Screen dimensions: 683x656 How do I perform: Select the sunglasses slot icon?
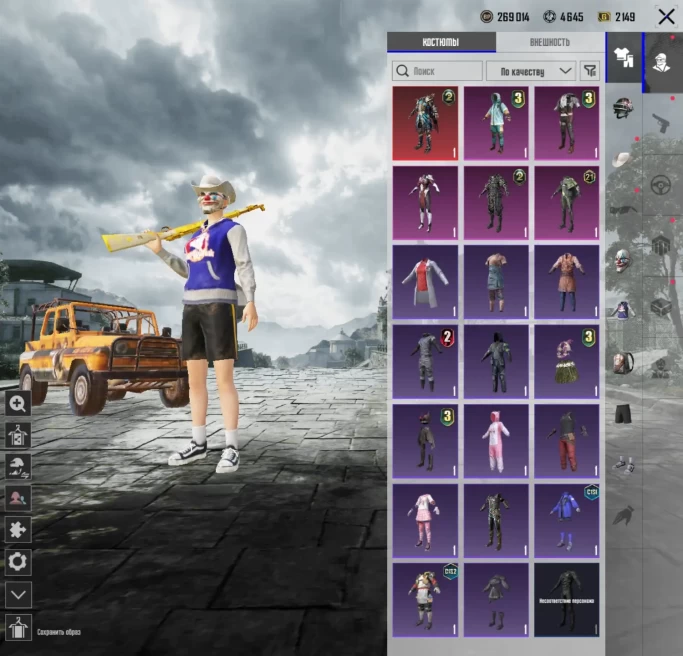pyautogui.click(x=623, y=210)
